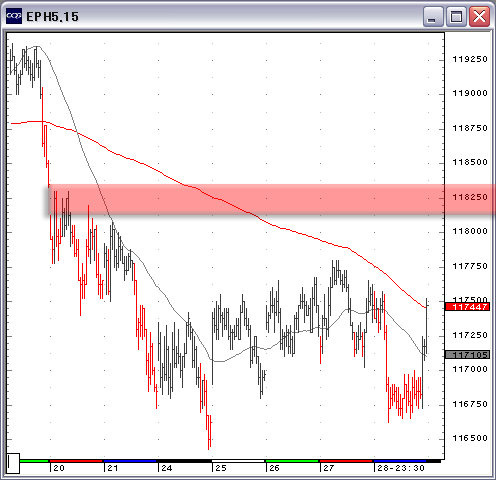Click date label 21 on time axis
Screen dimensions: 496x480
[113, 468]
